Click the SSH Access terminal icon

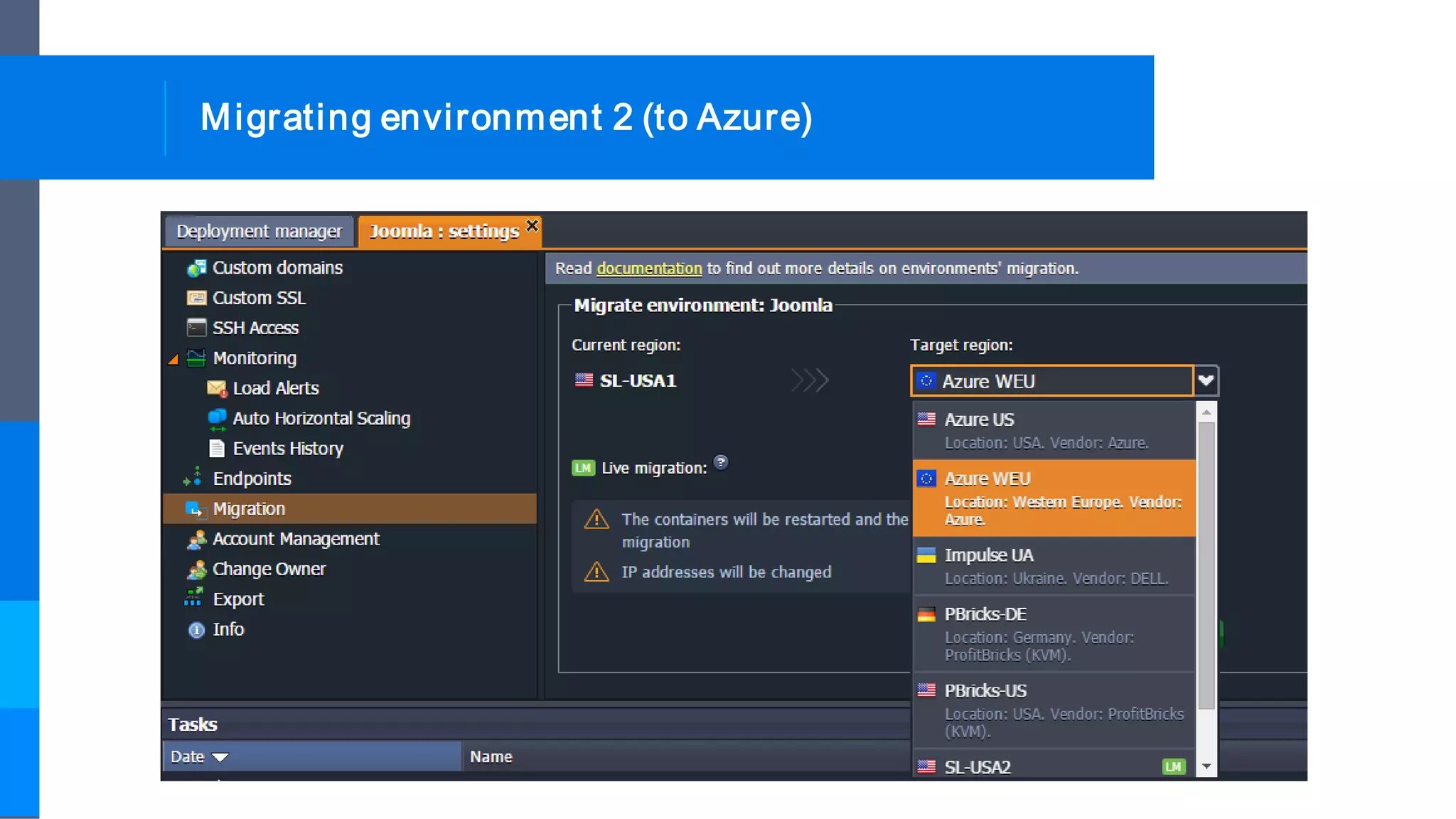coord(196,328)
